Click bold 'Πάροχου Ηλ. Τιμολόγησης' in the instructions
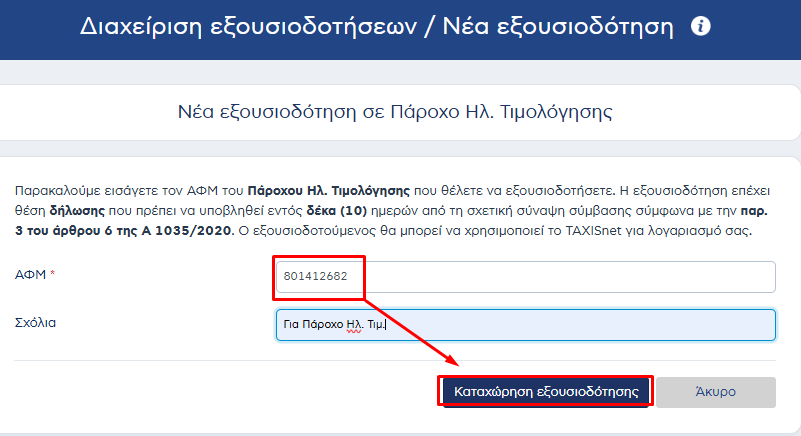Viewport: 801px width, 436px height. (x=328, y=191)
